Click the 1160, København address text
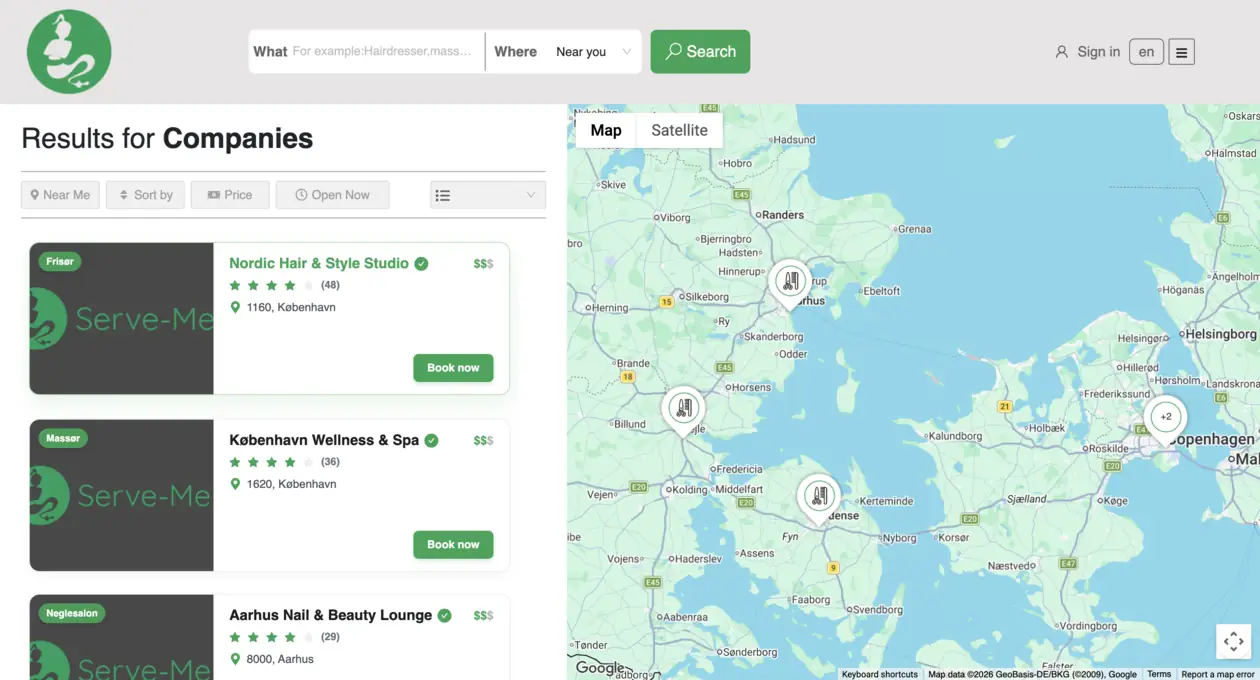 pyautogui.click(x=291, y=307)
